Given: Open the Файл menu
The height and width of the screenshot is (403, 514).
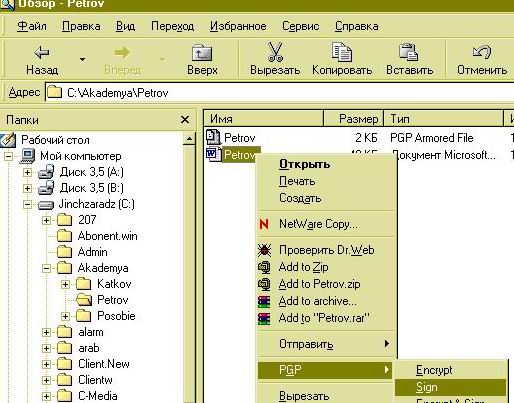Looking at the screenshot, I should click(x=32, y=26).
